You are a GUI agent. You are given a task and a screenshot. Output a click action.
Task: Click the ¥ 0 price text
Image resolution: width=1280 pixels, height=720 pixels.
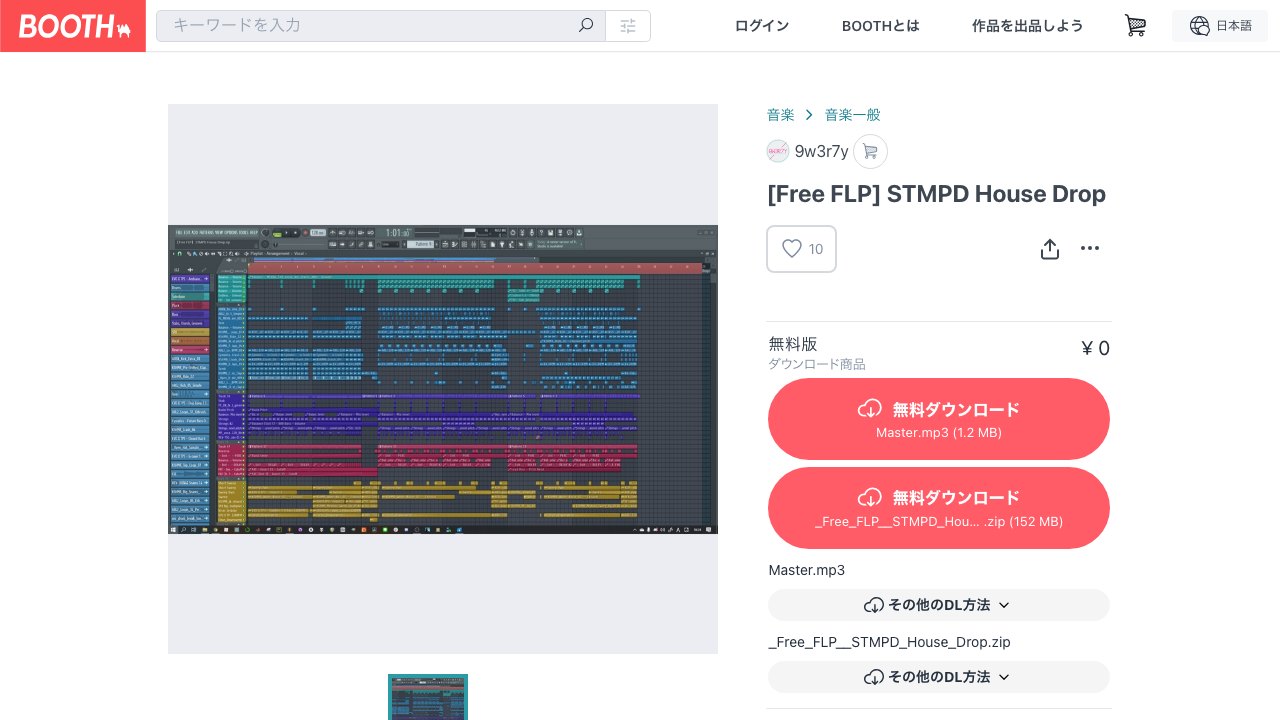point(1095,348)
